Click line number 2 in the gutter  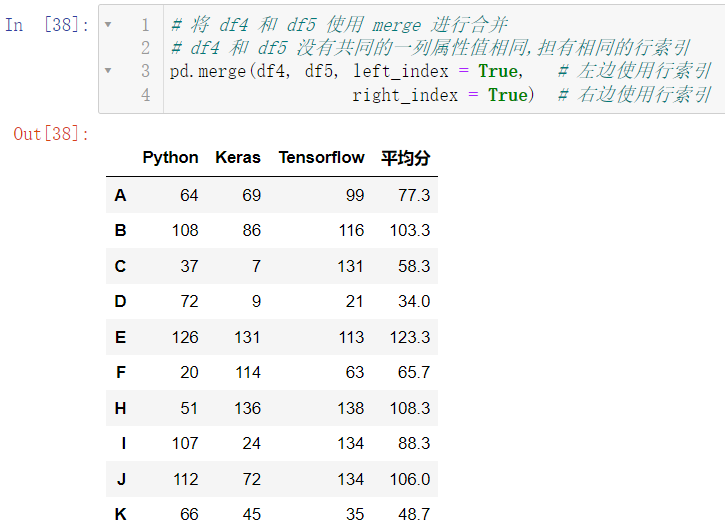click(145, 48)
